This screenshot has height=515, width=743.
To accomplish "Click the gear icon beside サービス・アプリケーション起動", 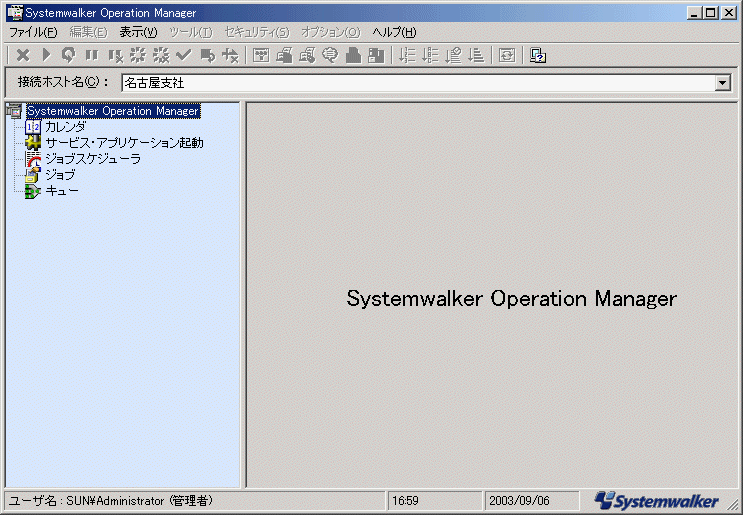I will click(33, 143).
